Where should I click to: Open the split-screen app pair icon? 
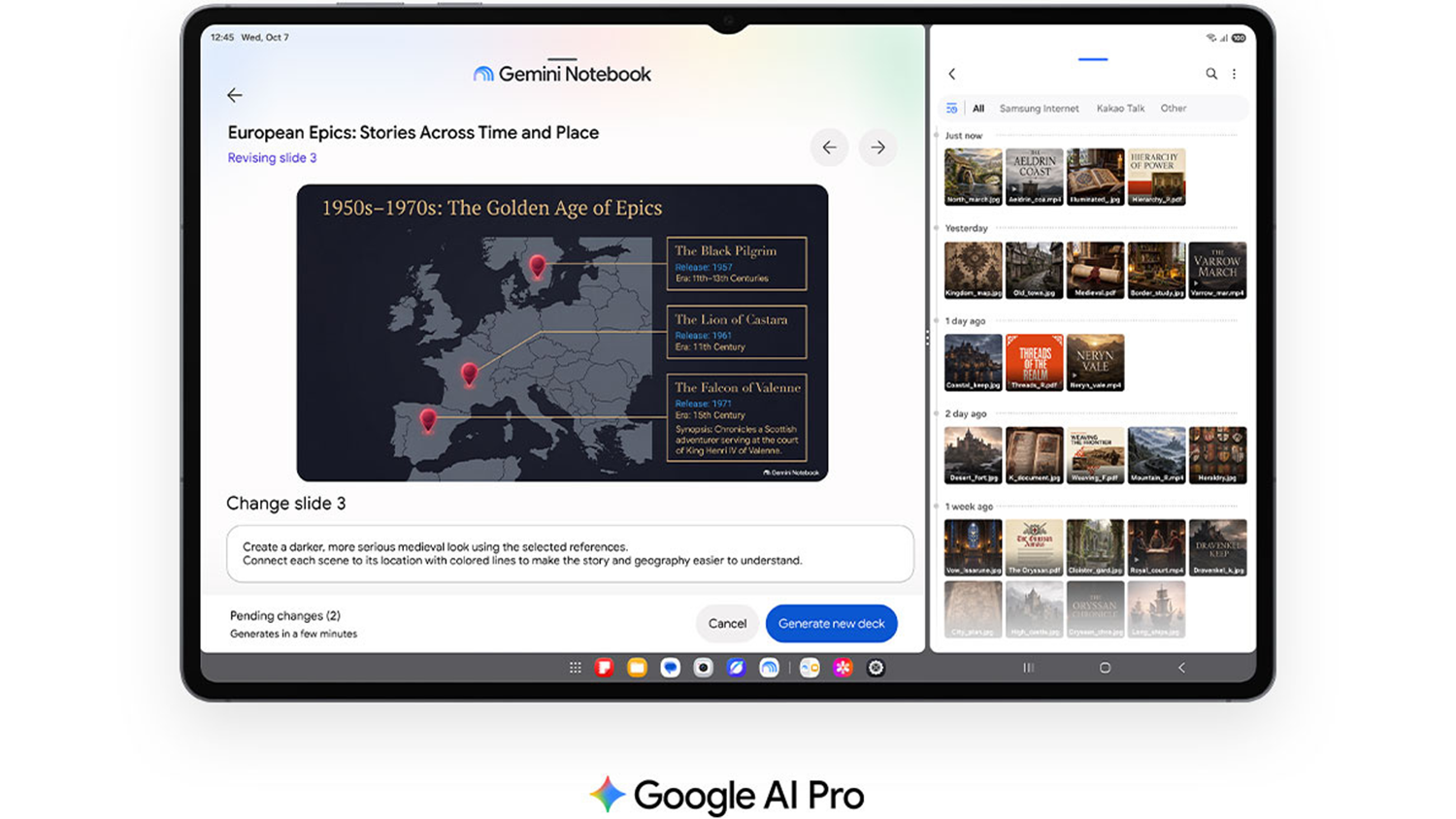[810, 668]
